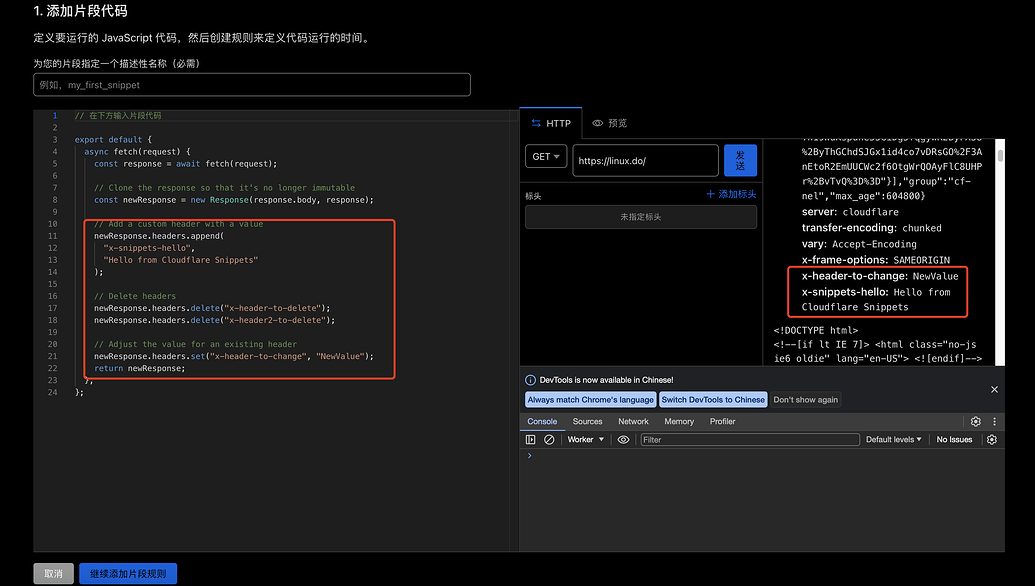Open console settings gear next to No Issues
The width and height of the screenshot is (1035, 586).
(991, 440)
